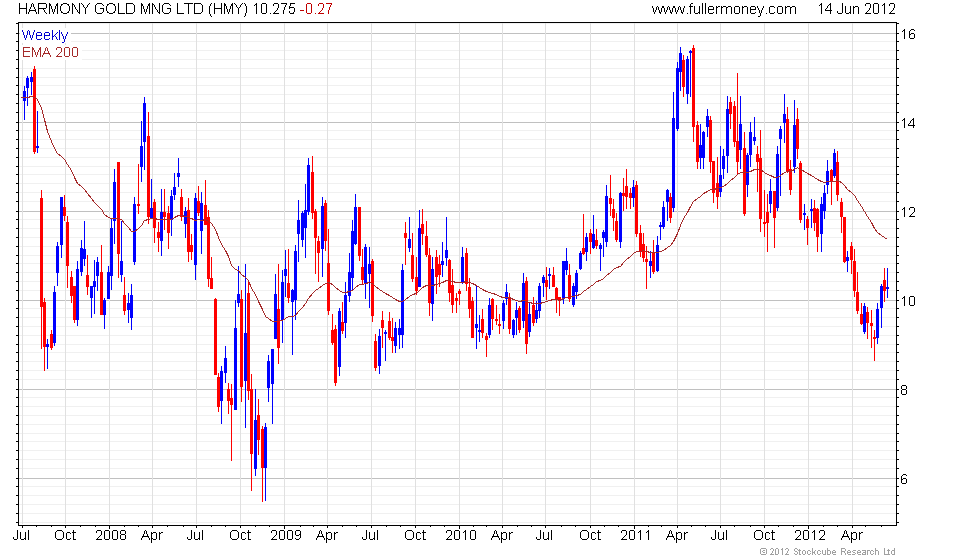980x560 pixels.
Task: Click the Oct label between 2008 and 2009
Action: (x=240, y=536)
